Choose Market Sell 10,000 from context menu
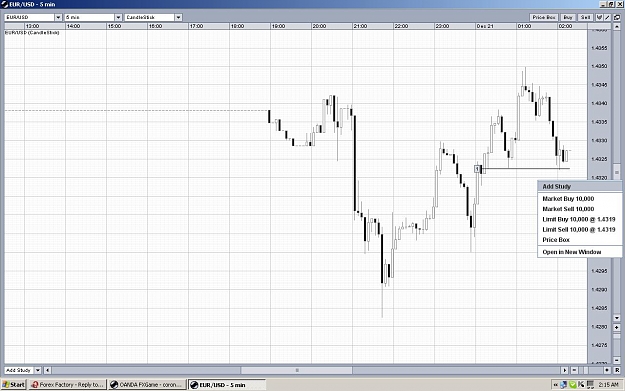The image size is (625, 391). [x=568, y=209]
